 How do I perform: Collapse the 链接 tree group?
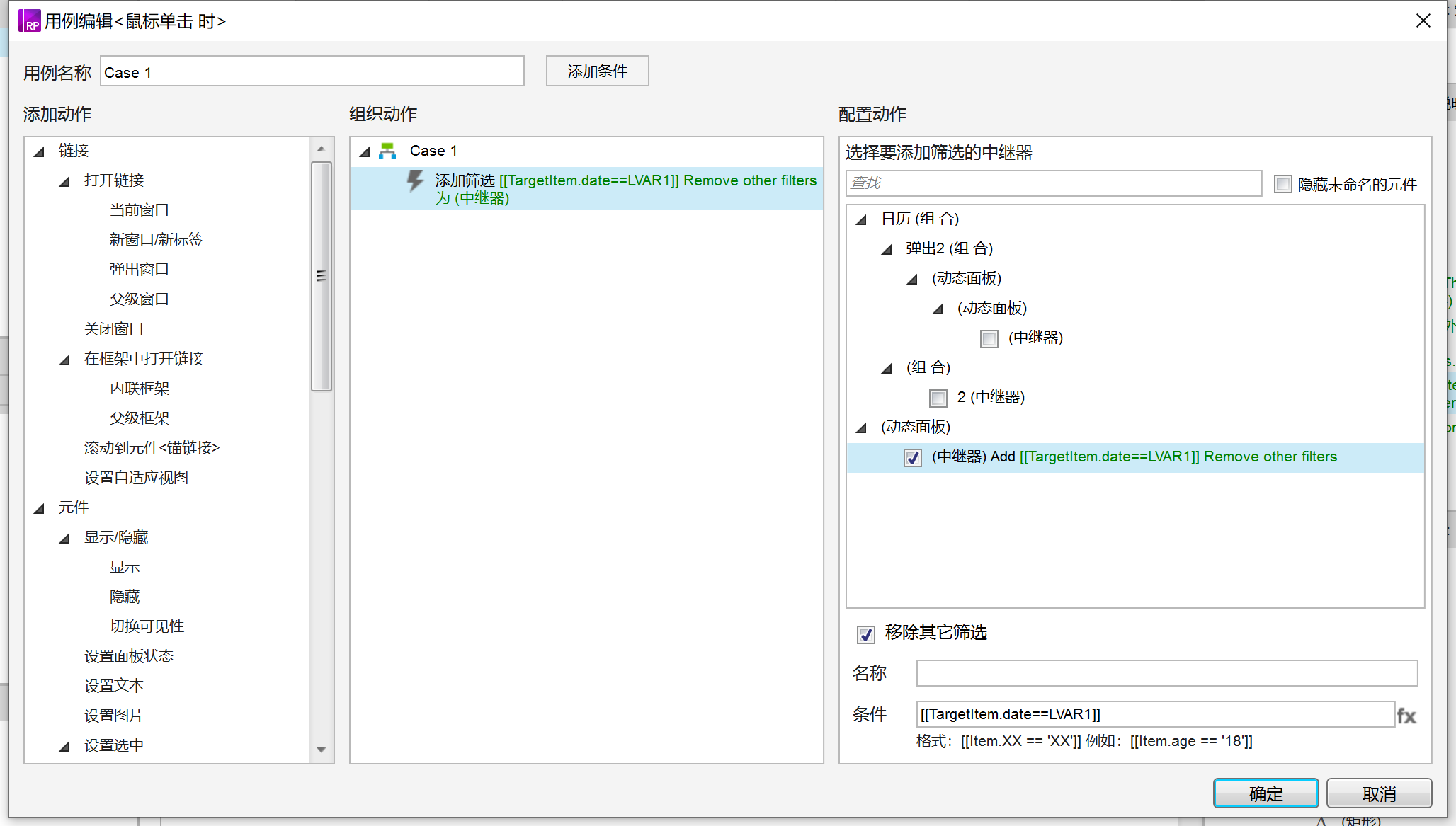click(x=40, y=151)
